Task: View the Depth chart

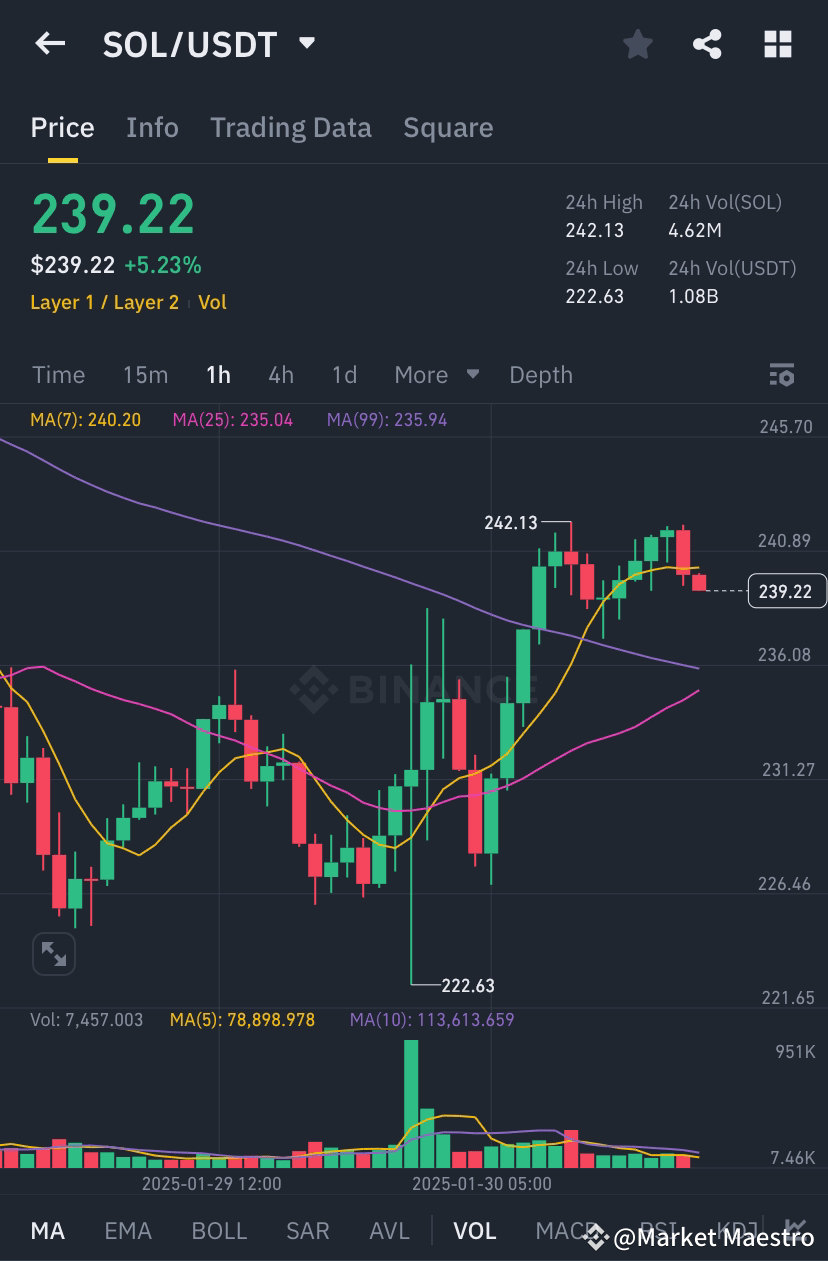Action: click(x=541, y=374)
